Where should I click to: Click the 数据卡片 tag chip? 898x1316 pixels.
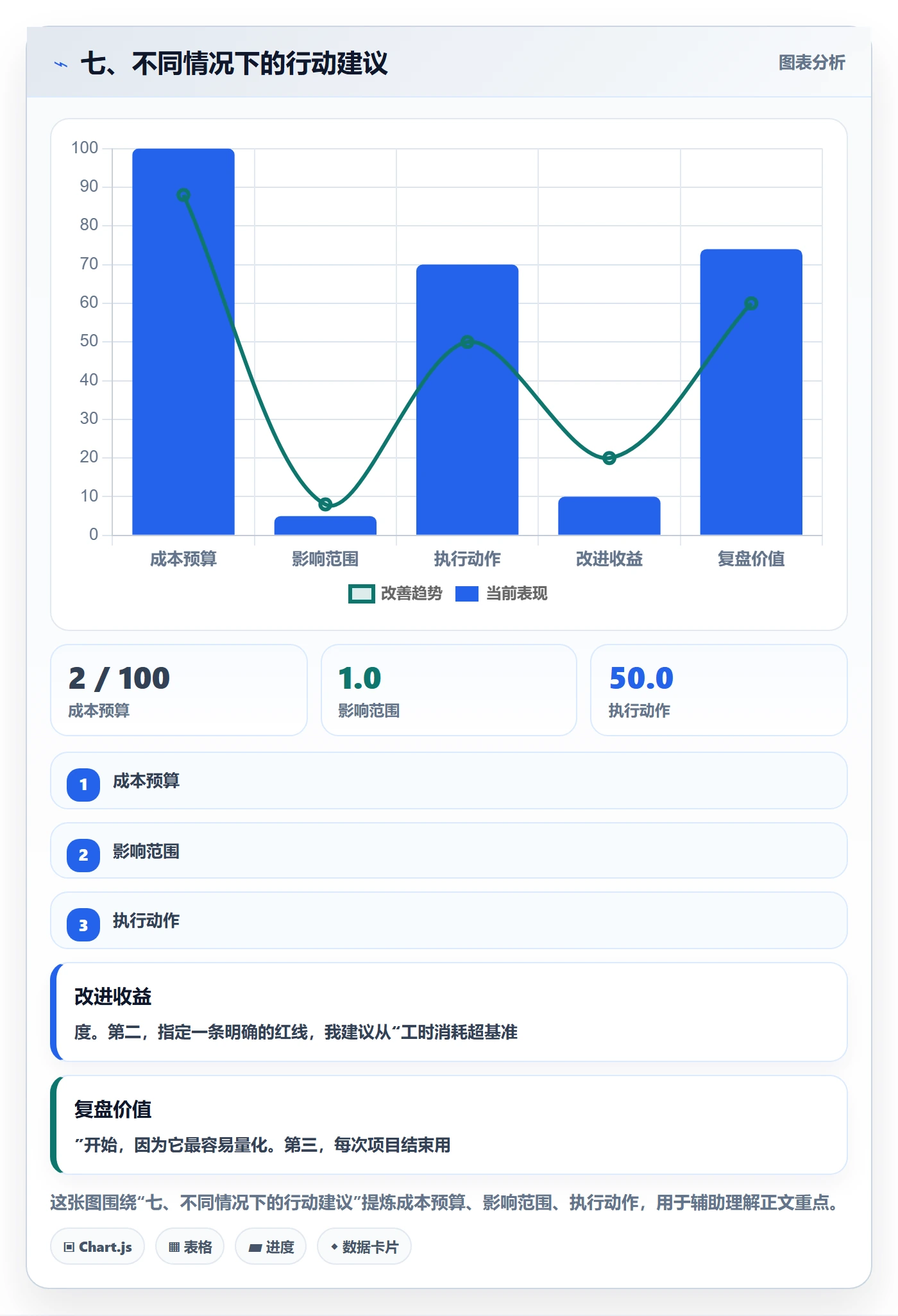[364, 1247]
